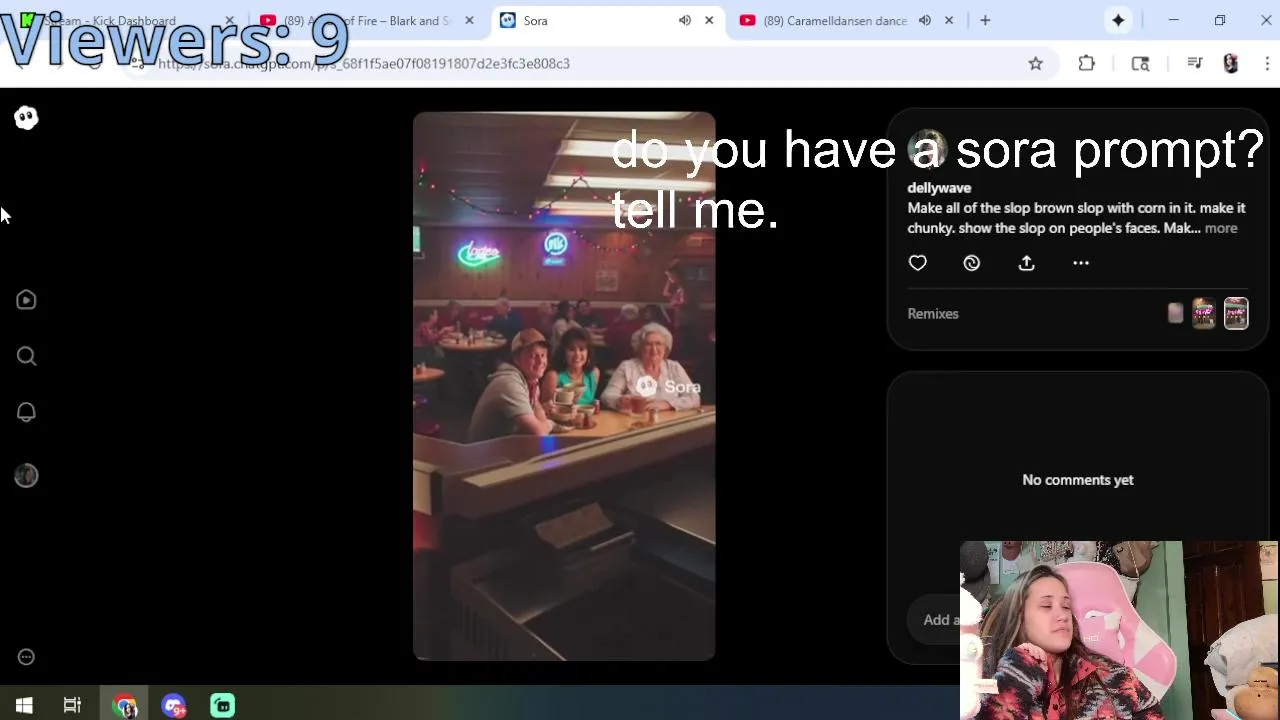Open the middle remix thumbnail
The height and width of the screenshot is (720, 1280).
pos(1203,313)
